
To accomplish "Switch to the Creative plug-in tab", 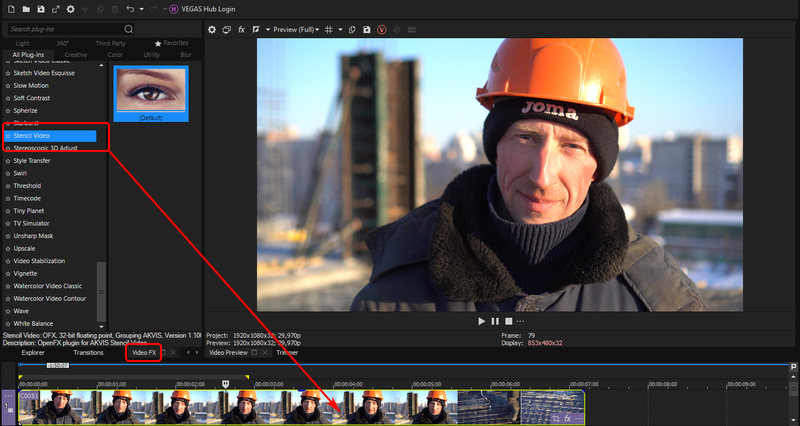I will (x=76, y=55).
